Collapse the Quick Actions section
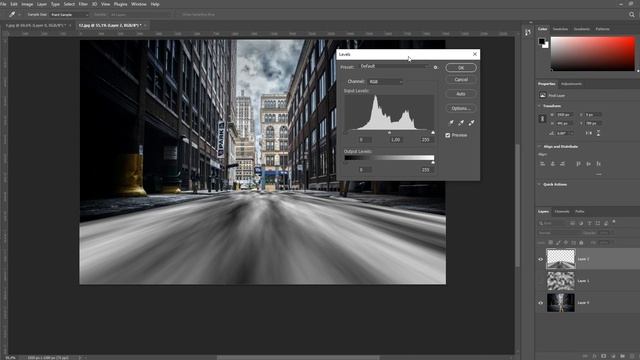 (539, 184)
